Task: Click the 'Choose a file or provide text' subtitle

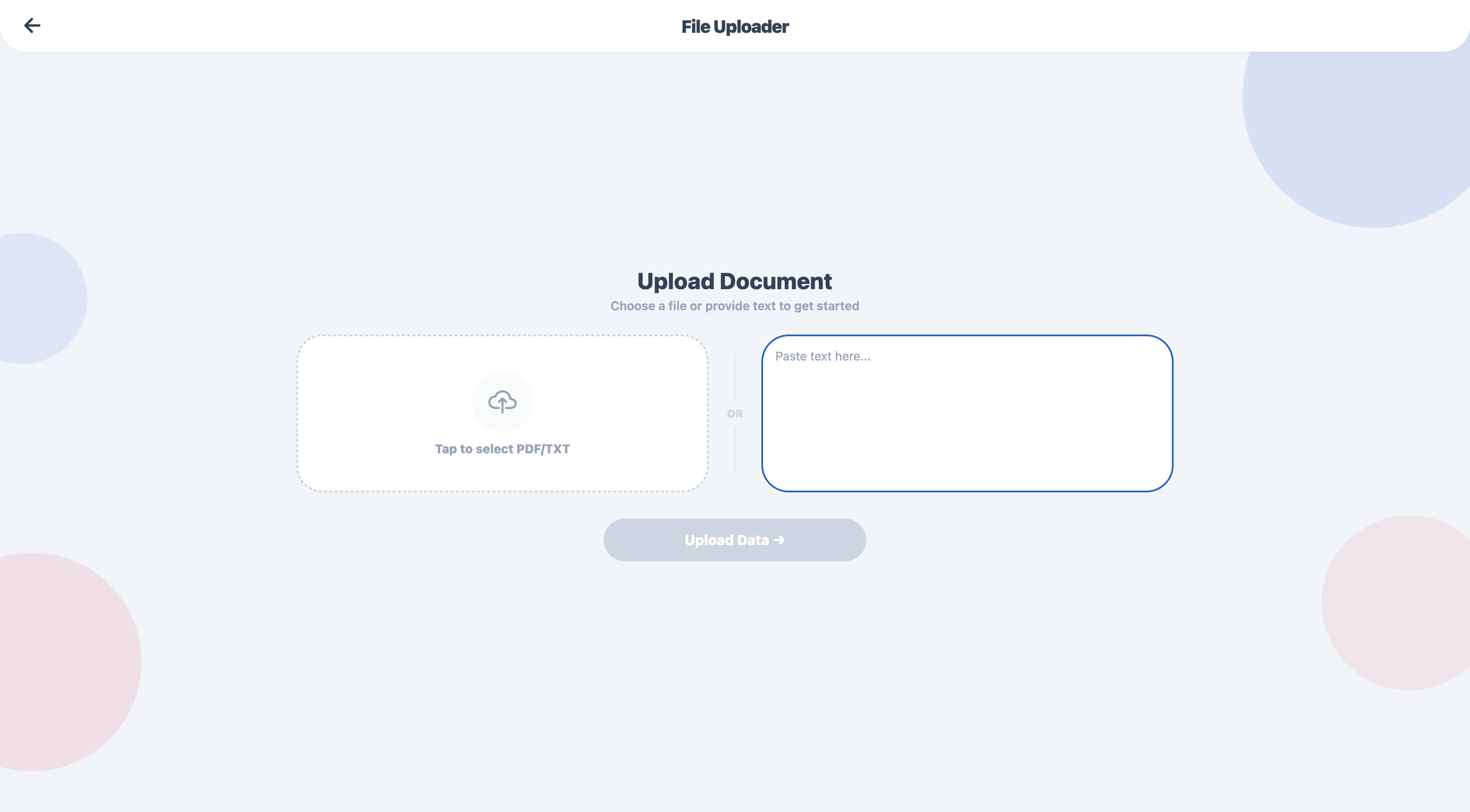Action: click(735, 306)
